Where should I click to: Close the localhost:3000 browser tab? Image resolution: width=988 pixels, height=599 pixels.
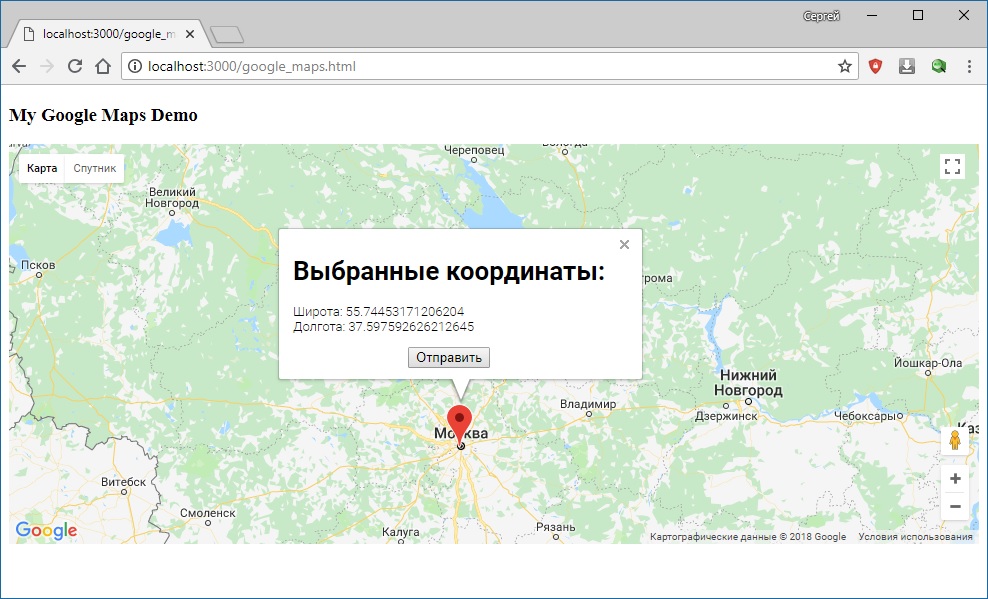tap(190, 34)
